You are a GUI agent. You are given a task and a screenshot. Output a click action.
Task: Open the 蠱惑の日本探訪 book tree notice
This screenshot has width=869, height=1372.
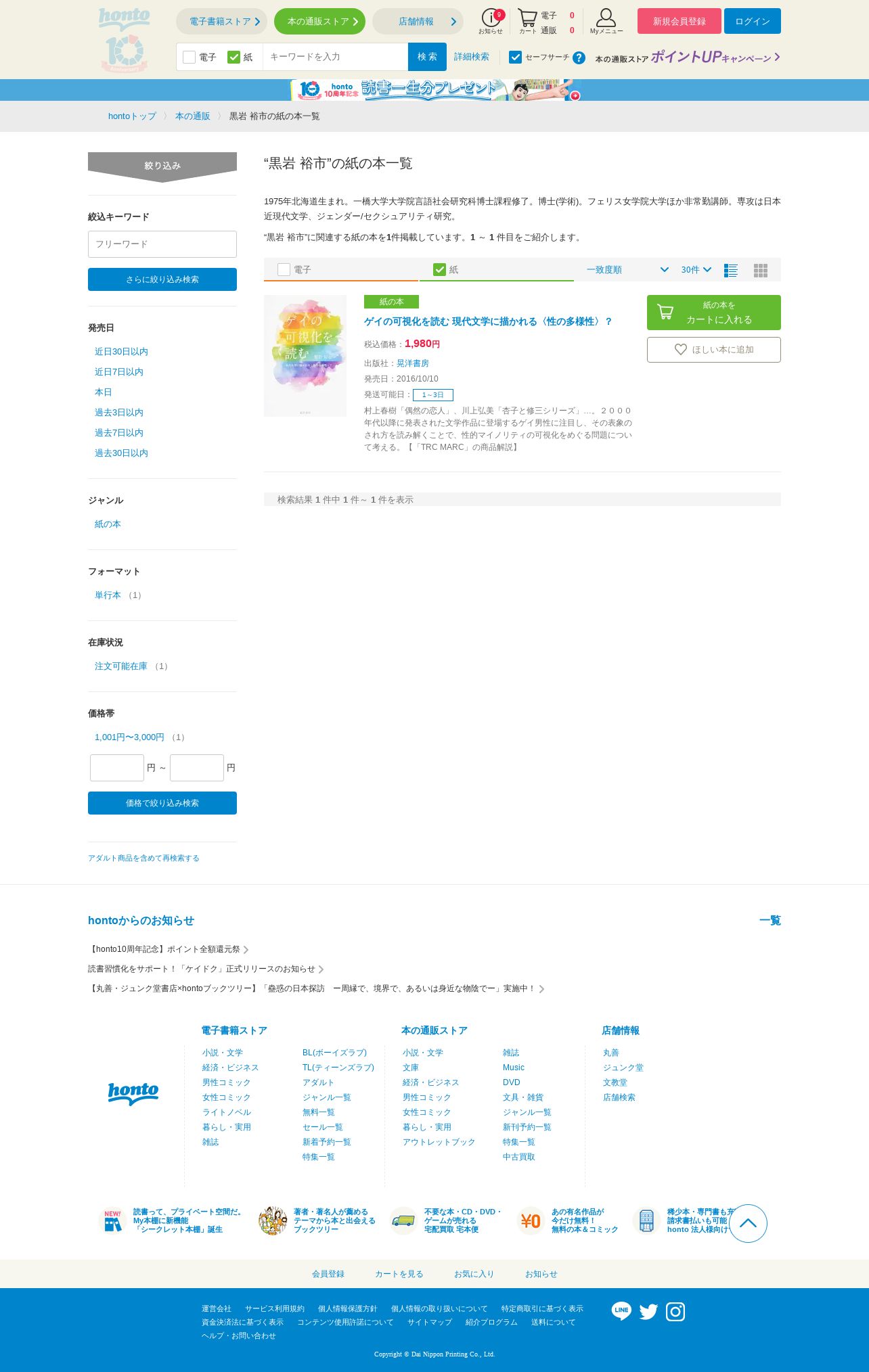(x=316, y=988)
